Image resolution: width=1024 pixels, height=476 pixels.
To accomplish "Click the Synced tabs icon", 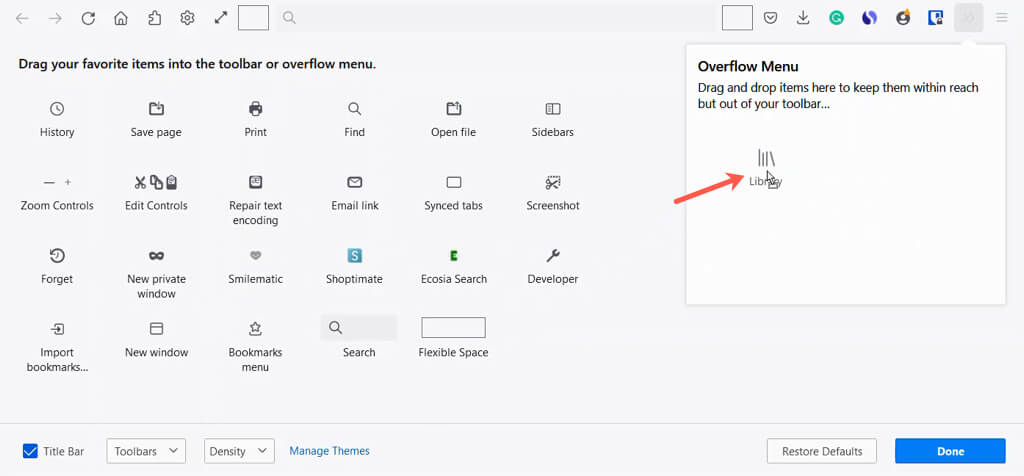I will coord(453,183).
